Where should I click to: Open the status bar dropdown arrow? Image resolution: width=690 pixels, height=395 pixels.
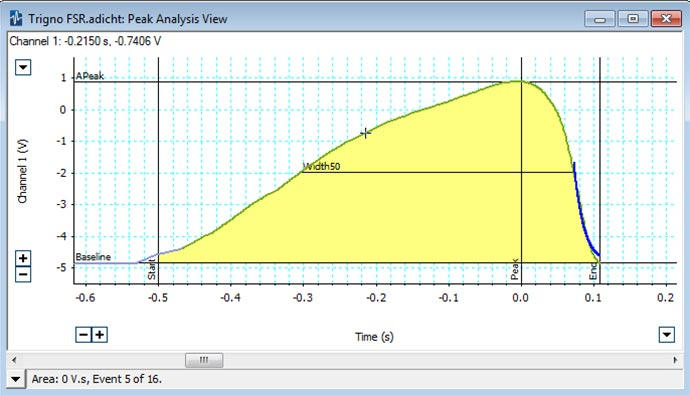pyautogui.click(x=15, y=379)
